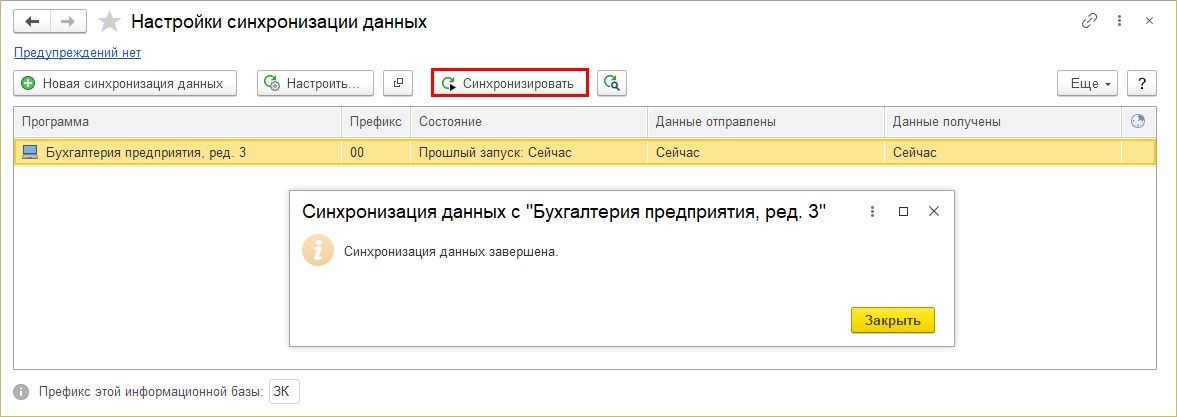Open main window's three-dot menu
This screenshot has height=417, width=1177.
1120,21
